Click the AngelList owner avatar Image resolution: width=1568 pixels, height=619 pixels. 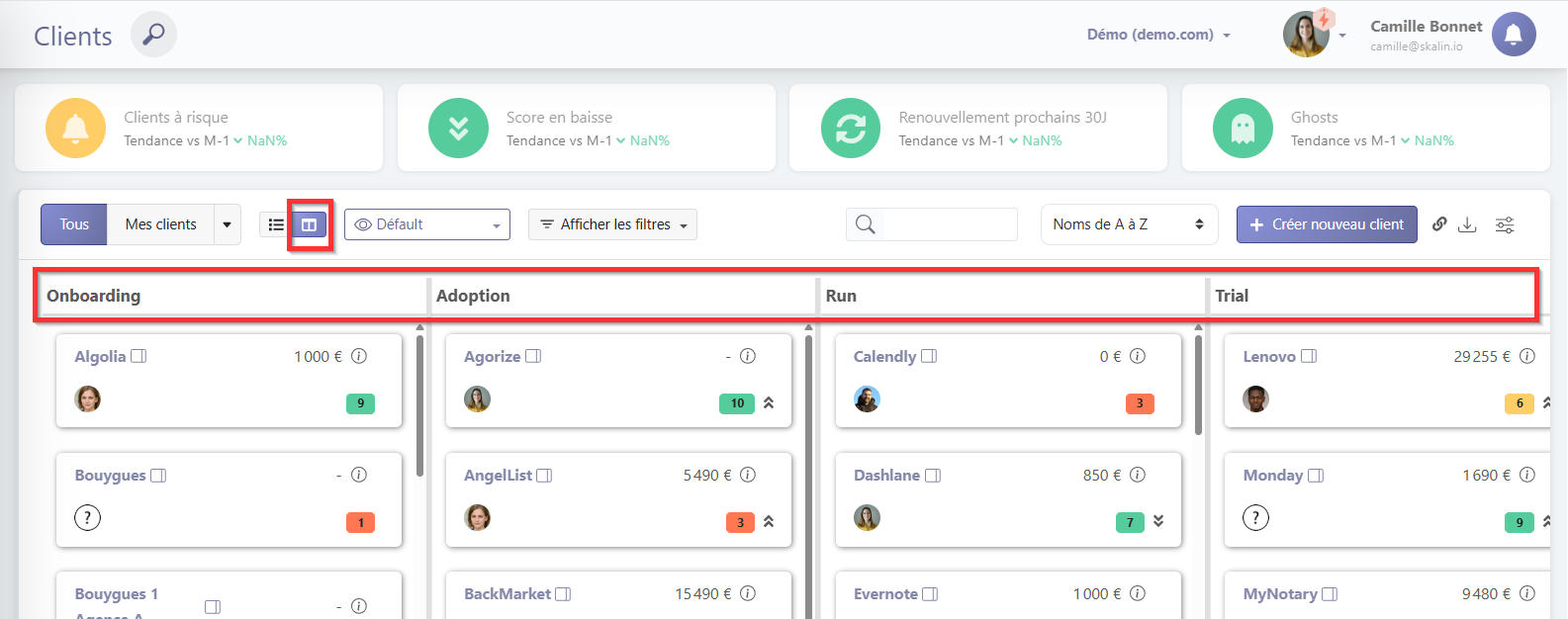point(477,517)
